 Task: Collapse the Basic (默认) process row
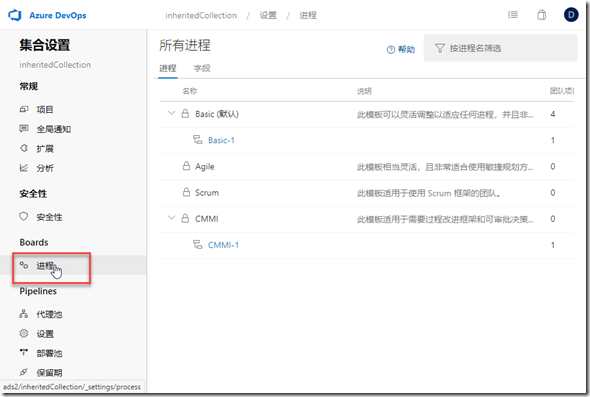tap(171, 113)
